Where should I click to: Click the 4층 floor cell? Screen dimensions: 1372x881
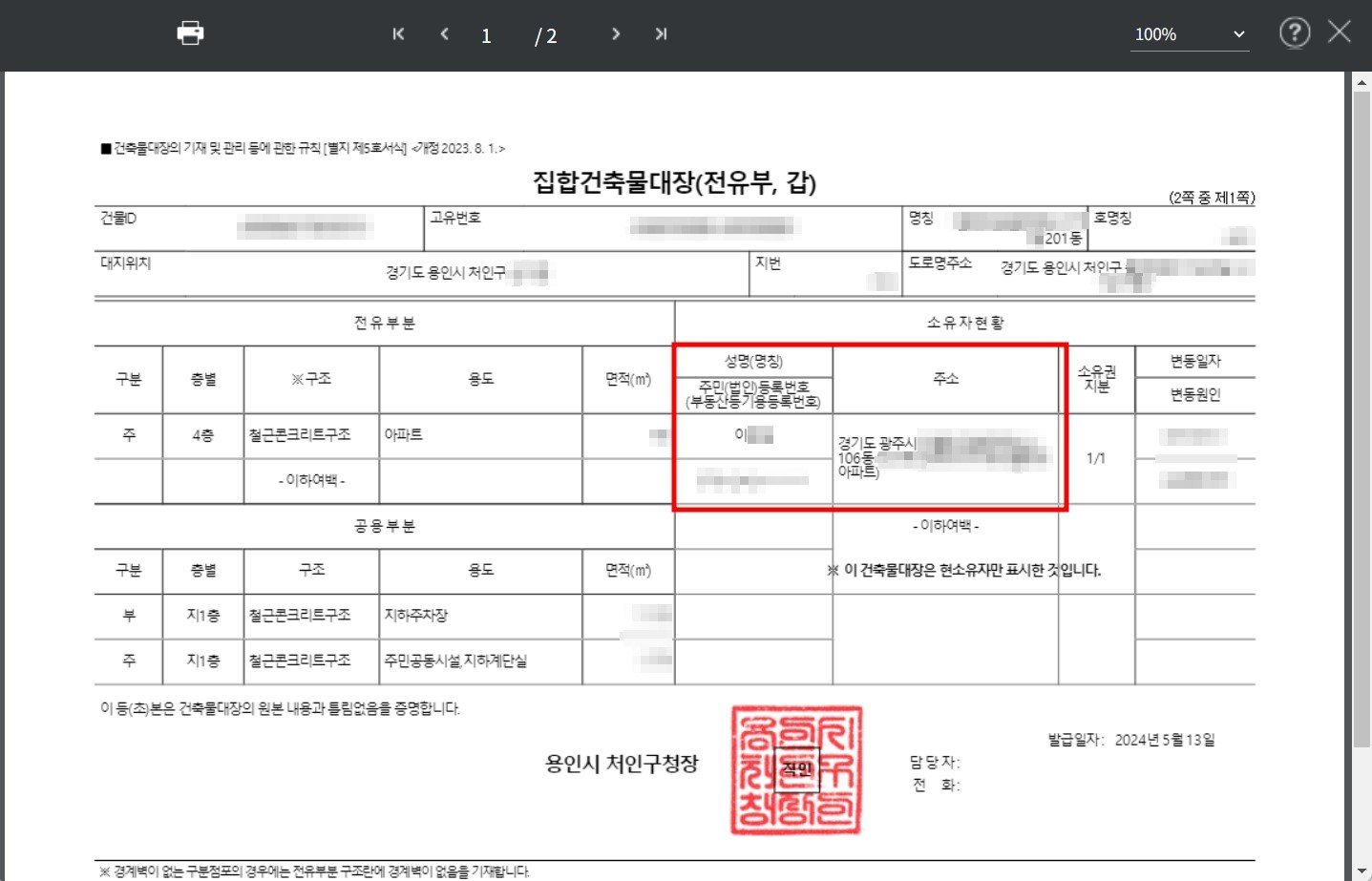203,435
